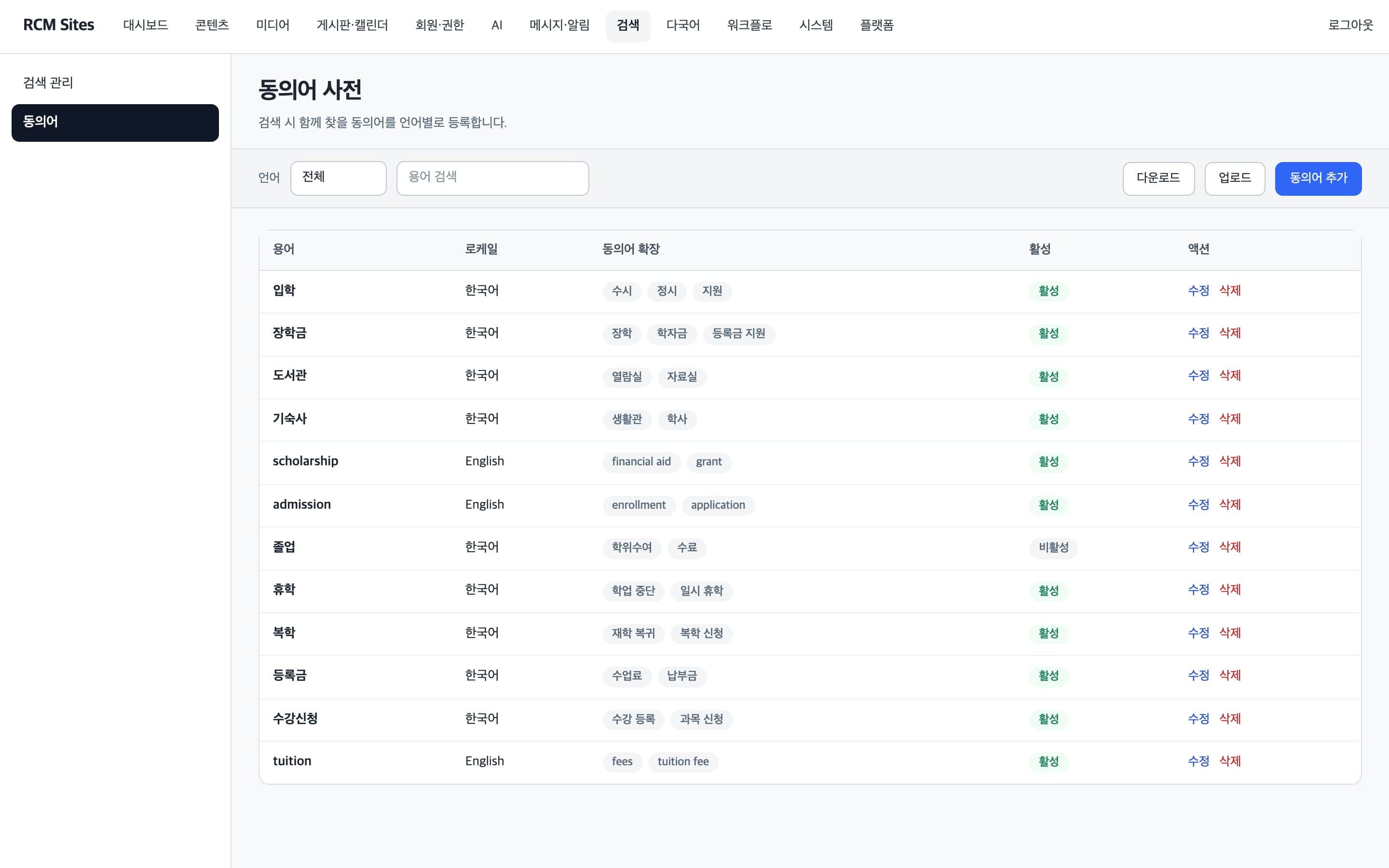Open the 언어 dropdown showing 전체
This screenshot has width=1389, height=868.
coord(338,178)
